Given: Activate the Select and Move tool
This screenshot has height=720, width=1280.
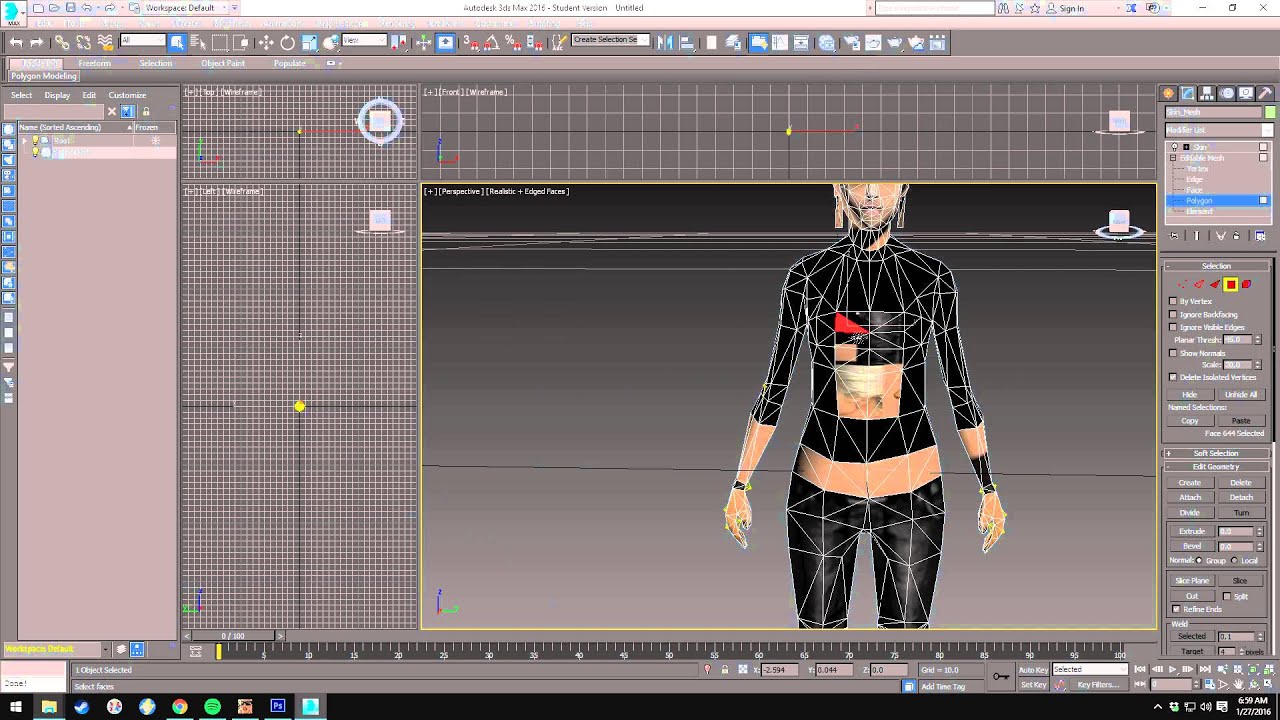Looking at the screenshot, I should 266,42.
